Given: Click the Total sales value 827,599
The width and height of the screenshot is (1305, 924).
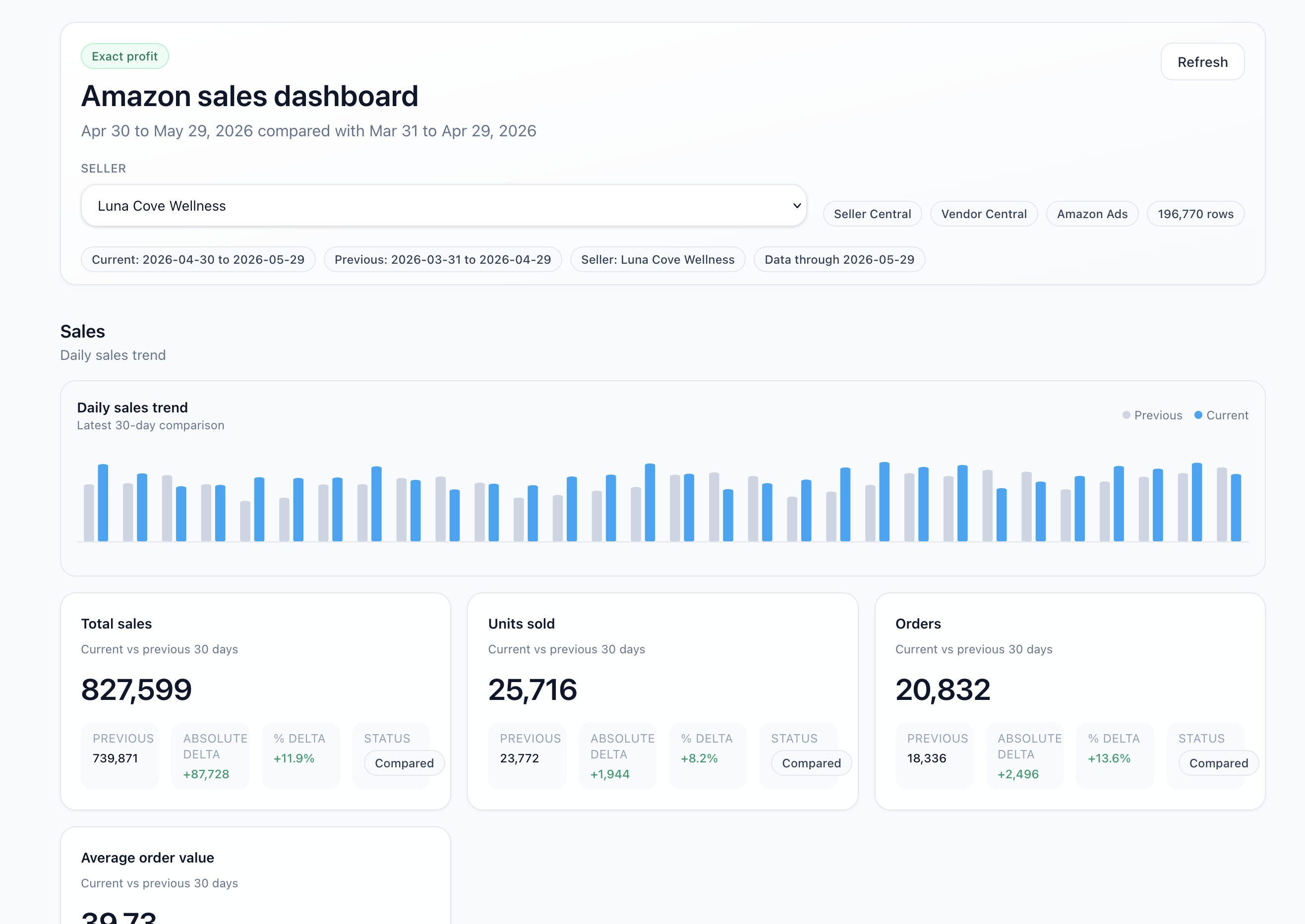Looking at the screenshot, I should tap(136, 689).
